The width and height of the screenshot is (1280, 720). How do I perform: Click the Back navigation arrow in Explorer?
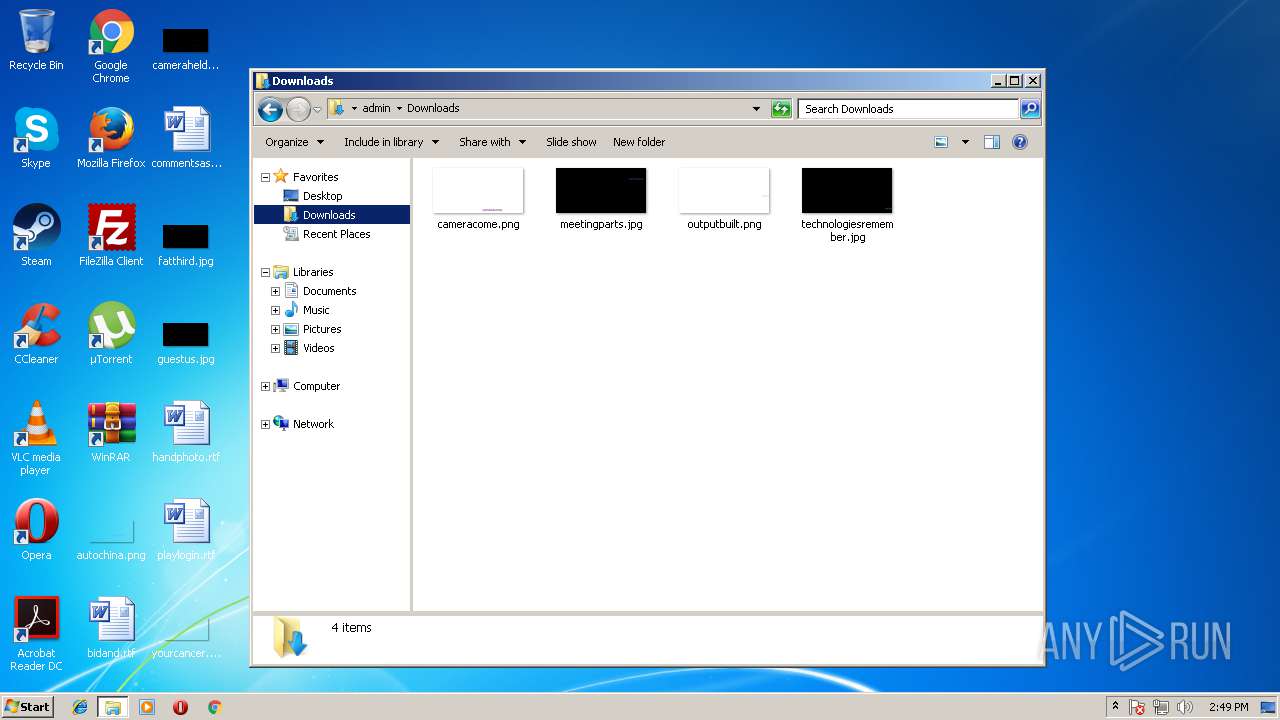tap(270, 109)
